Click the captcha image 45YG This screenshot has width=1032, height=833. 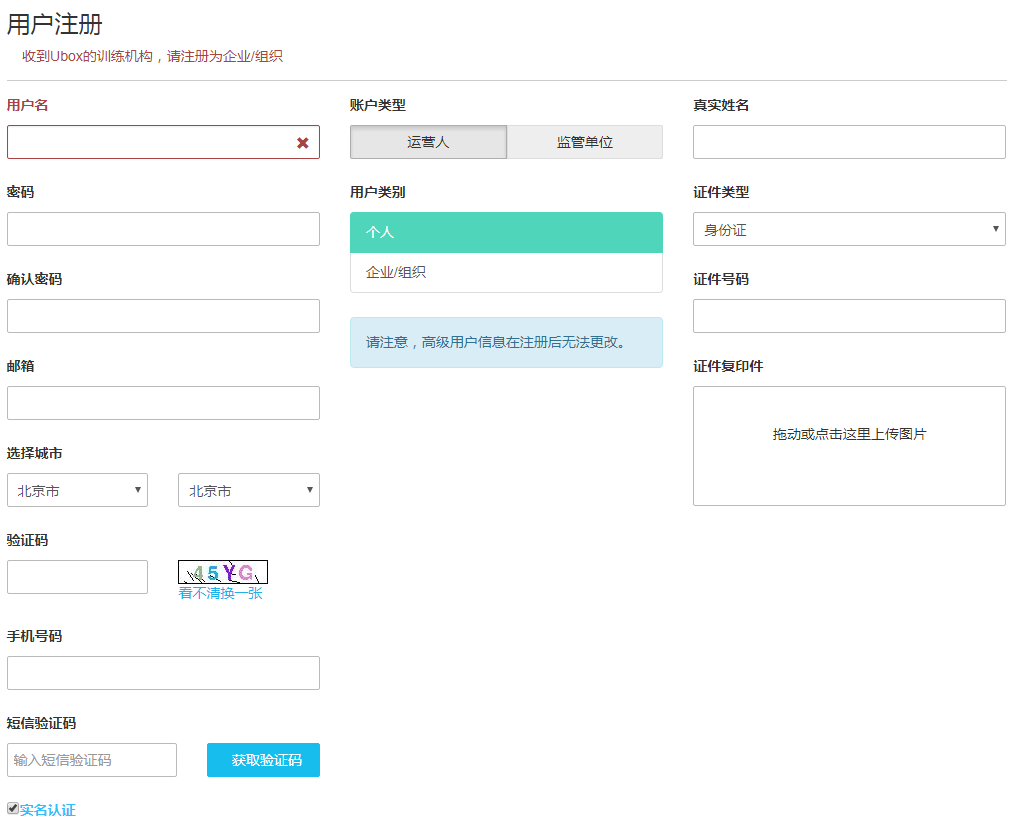[223, 572]
